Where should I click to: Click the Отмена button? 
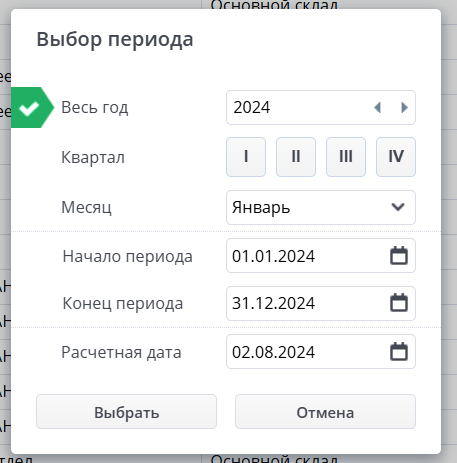pyautogui.click(x=325, y=412)
